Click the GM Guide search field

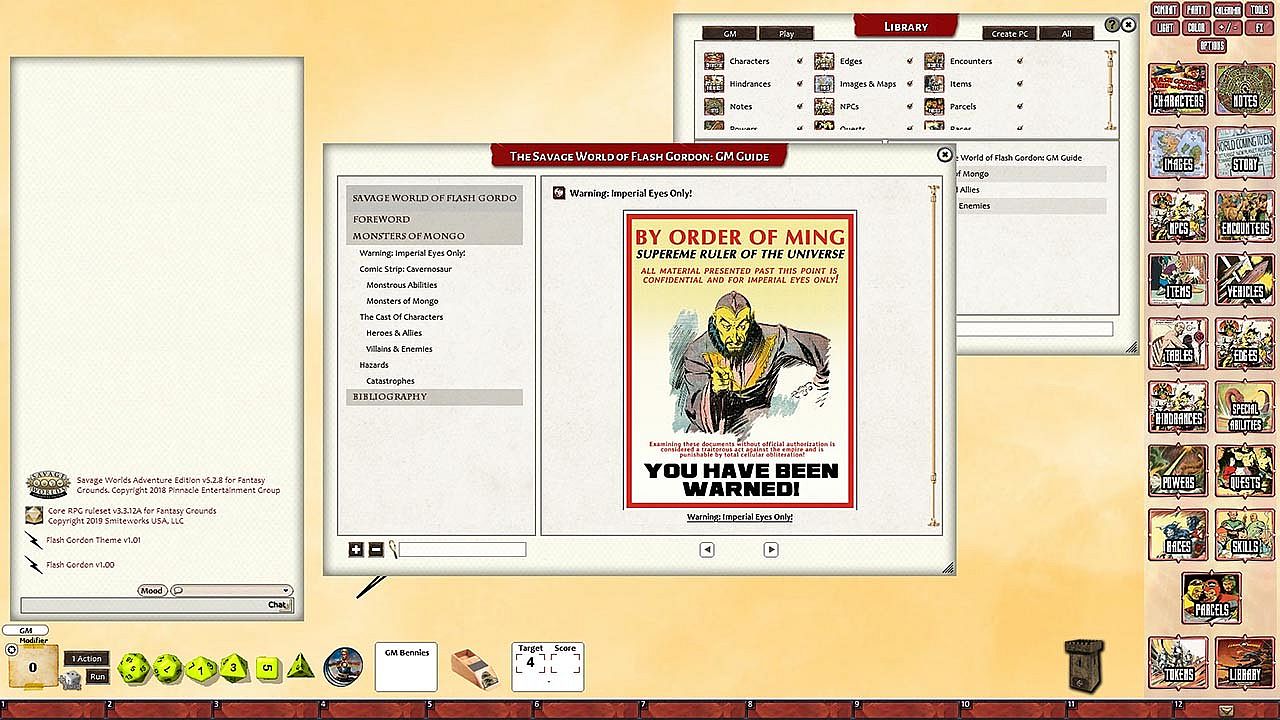click(x=463, y=549)
